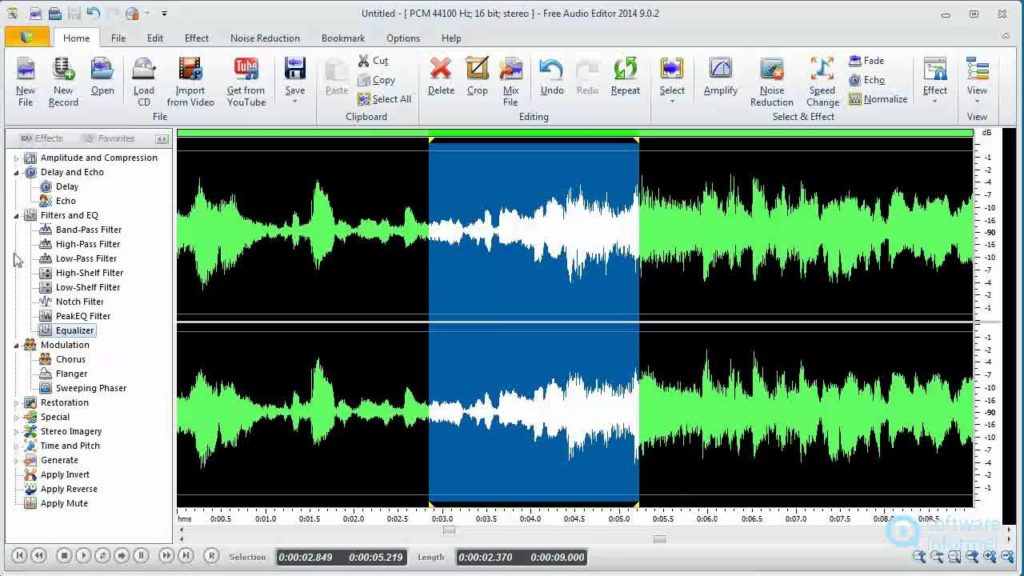1024x576 pixels.
Task: Click the Normalize button
Action: 878,99
